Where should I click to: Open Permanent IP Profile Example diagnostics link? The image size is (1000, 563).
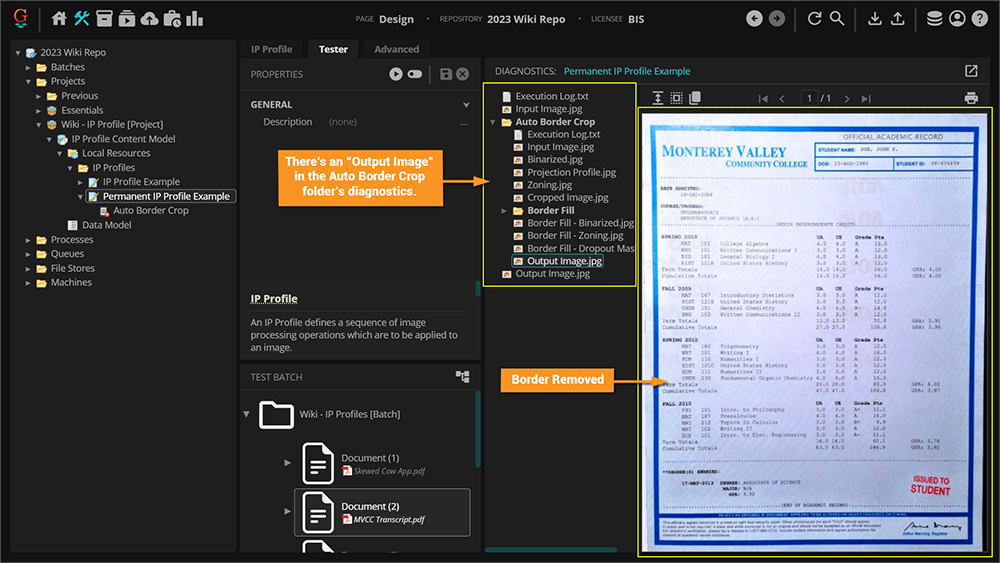coord(627,71)
